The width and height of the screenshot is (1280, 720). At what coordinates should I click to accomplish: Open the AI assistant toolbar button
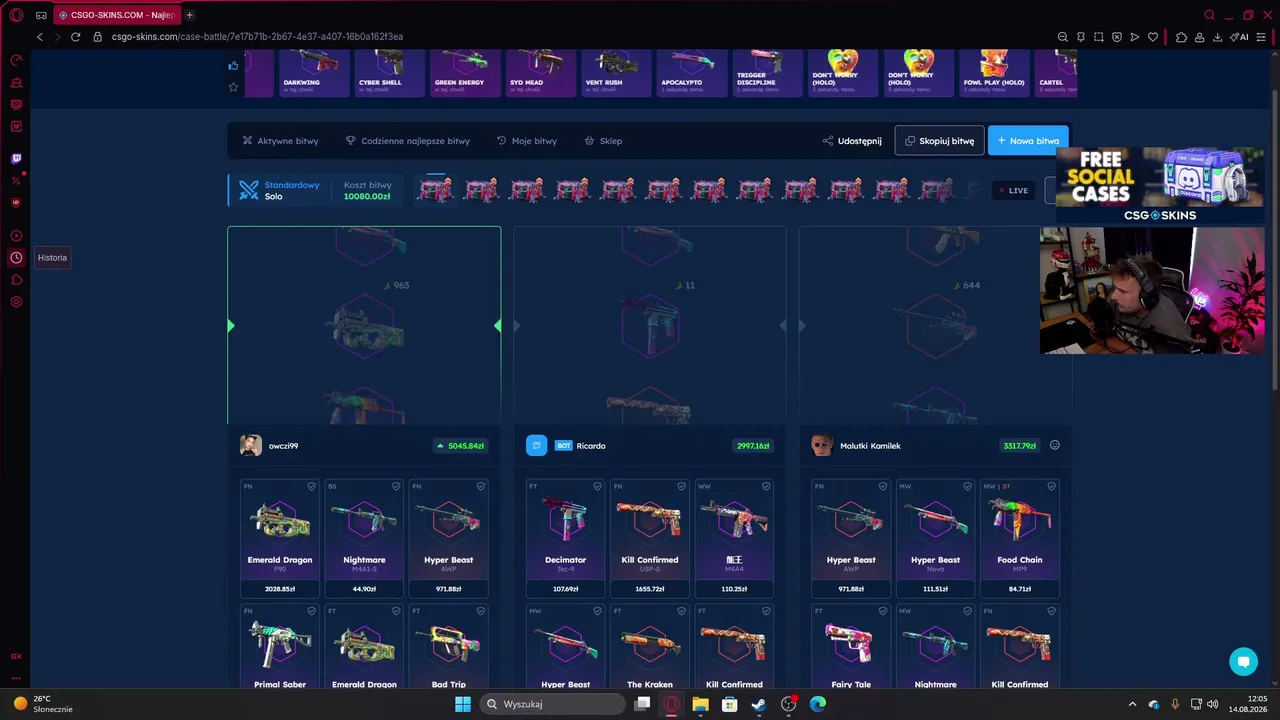click(1239, 37)
